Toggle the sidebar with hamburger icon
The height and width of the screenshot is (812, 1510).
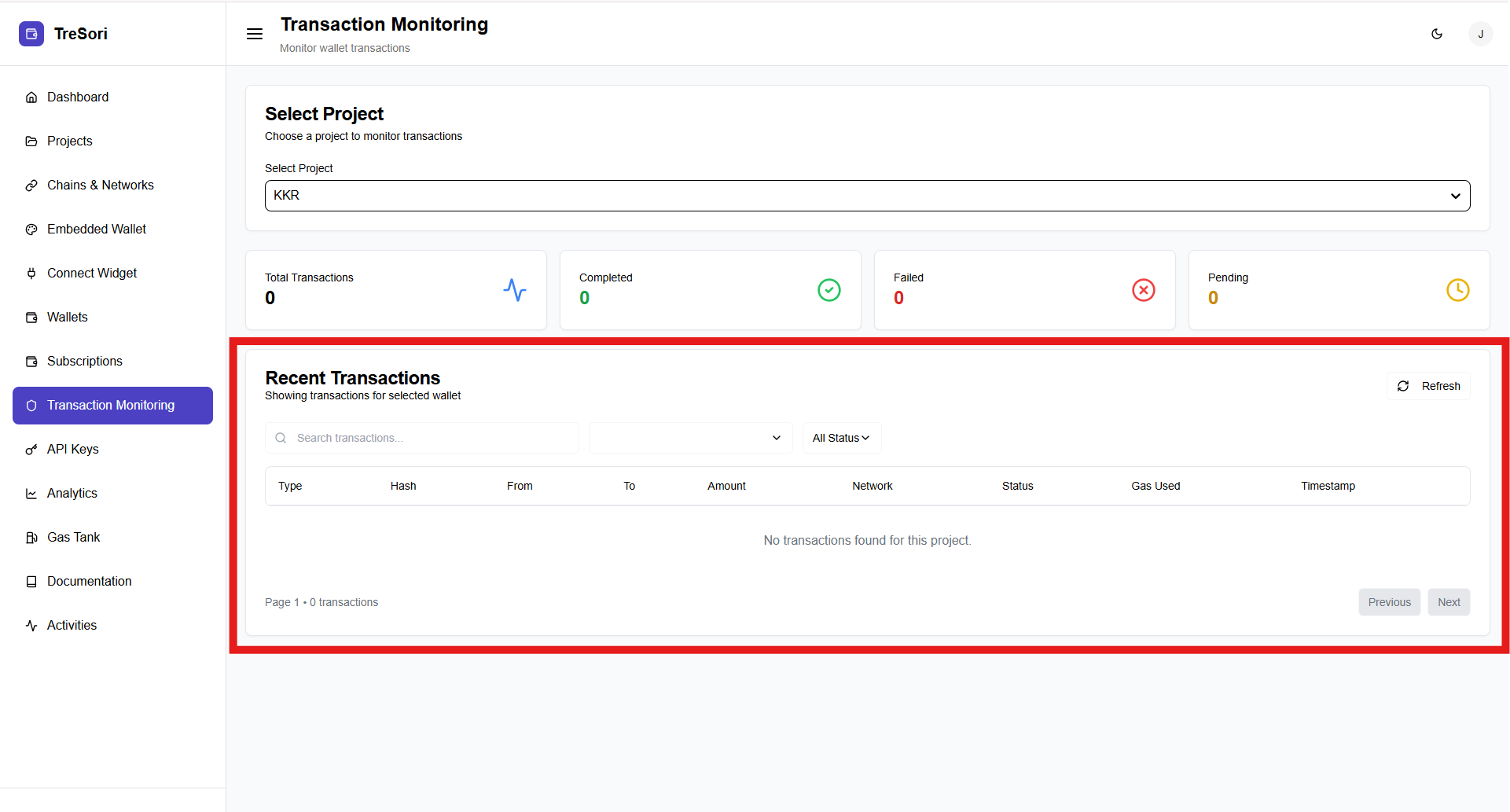pos(255,34)
